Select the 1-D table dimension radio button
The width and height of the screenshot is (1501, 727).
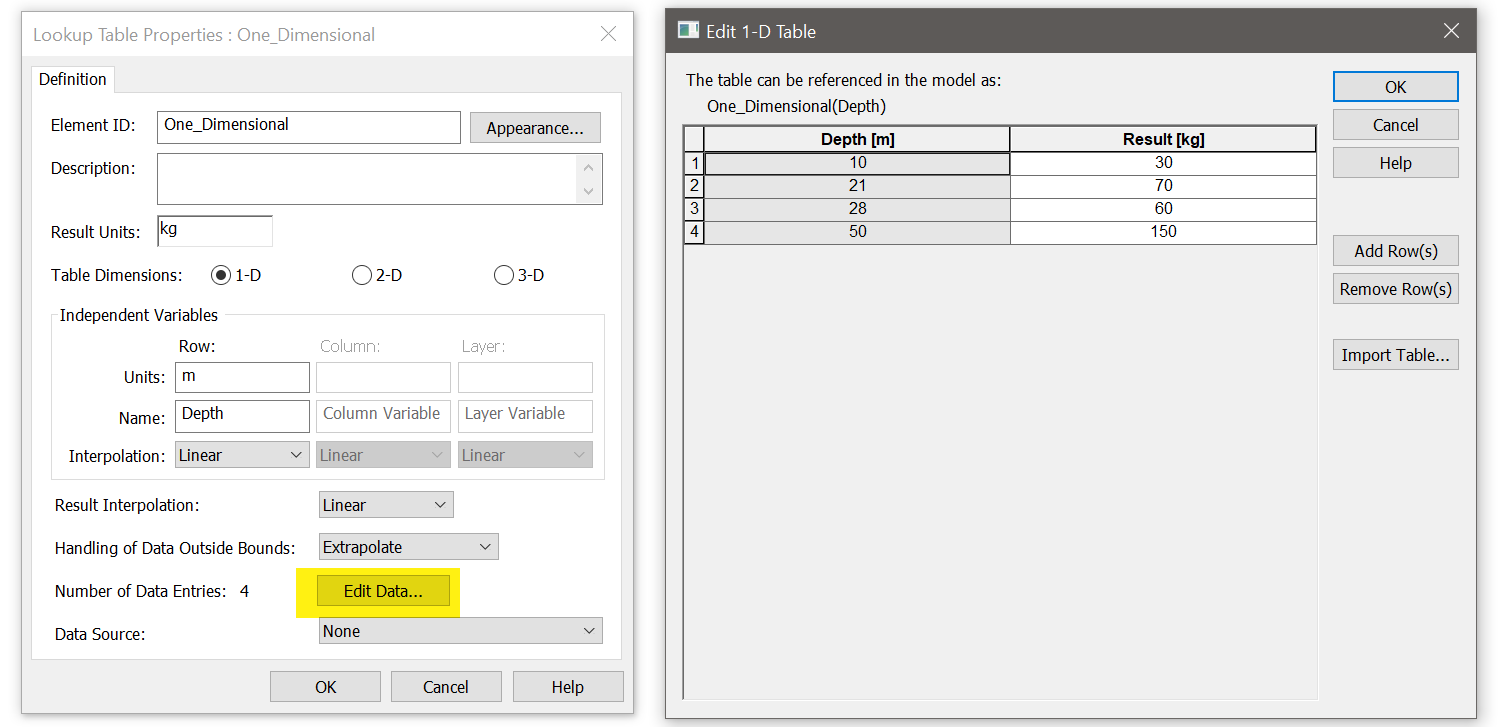(x=220, y=275)
